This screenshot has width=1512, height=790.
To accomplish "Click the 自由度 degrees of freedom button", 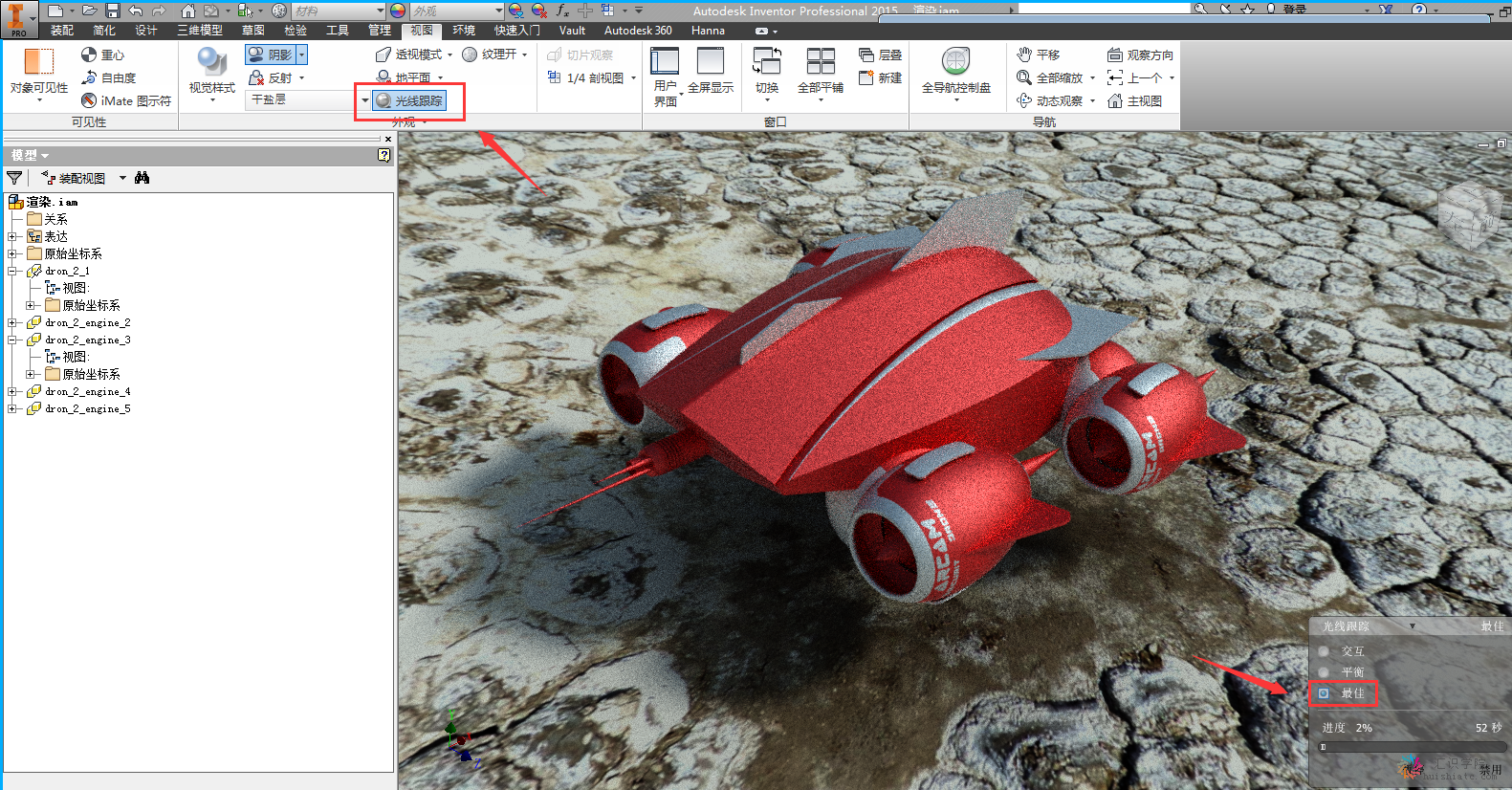I will [x=108, y=77].
